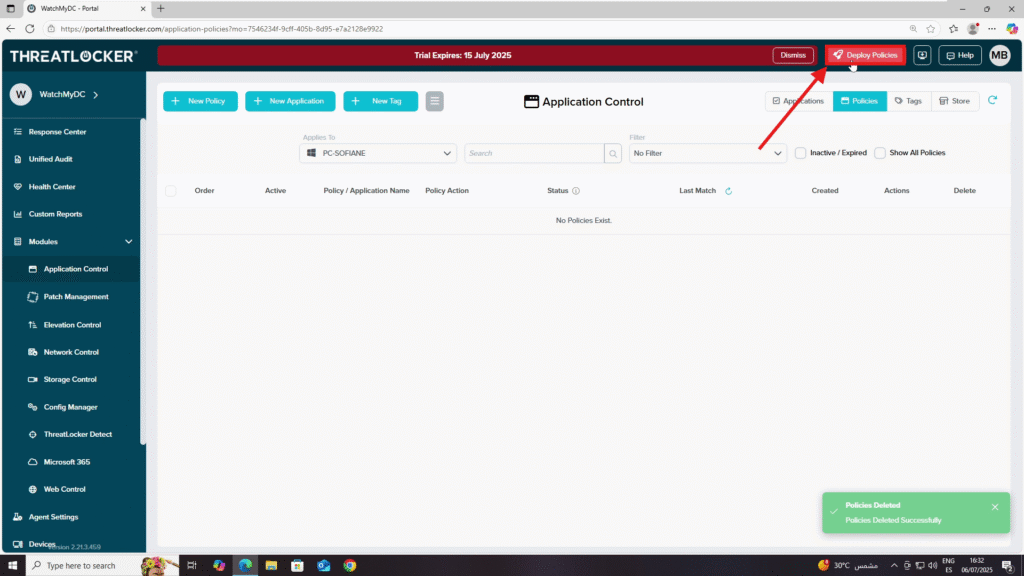Open the MB user profile avatar
Screen dimensions: 1024x576
click(x=999, y=56)
